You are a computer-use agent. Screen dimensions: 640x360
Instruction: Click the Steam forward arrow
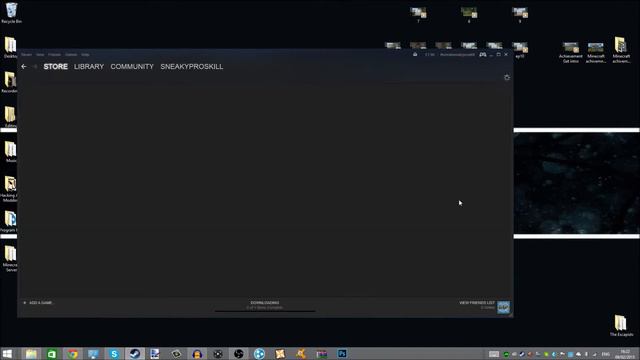point(35,67)
